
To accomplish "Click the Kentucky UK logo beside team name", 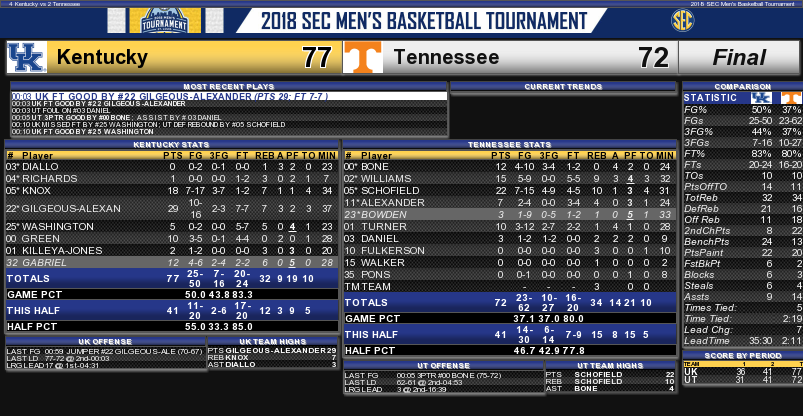I will (27, 57).
